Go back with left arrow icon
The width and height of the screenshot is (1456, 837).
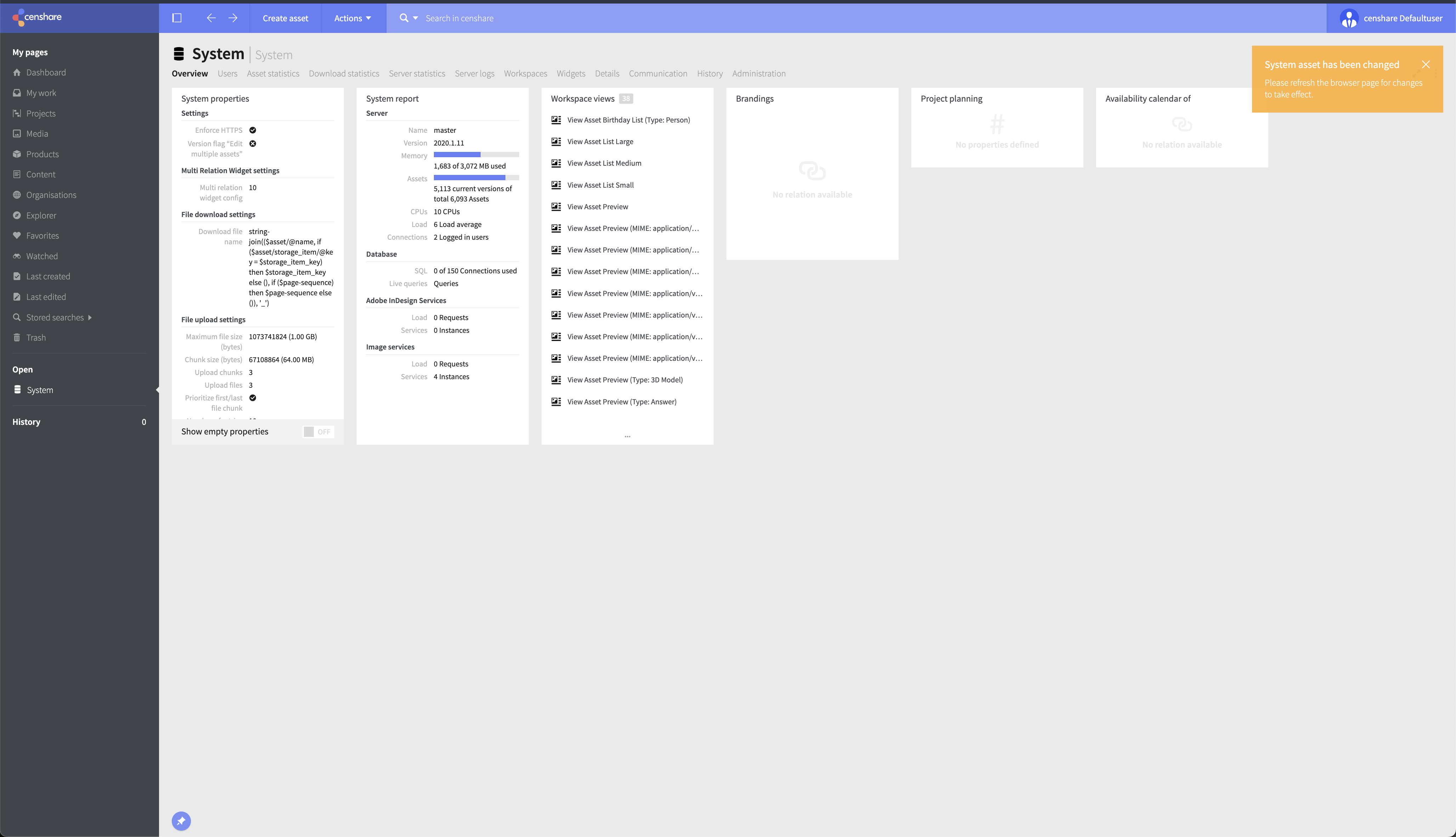point(211,18)
